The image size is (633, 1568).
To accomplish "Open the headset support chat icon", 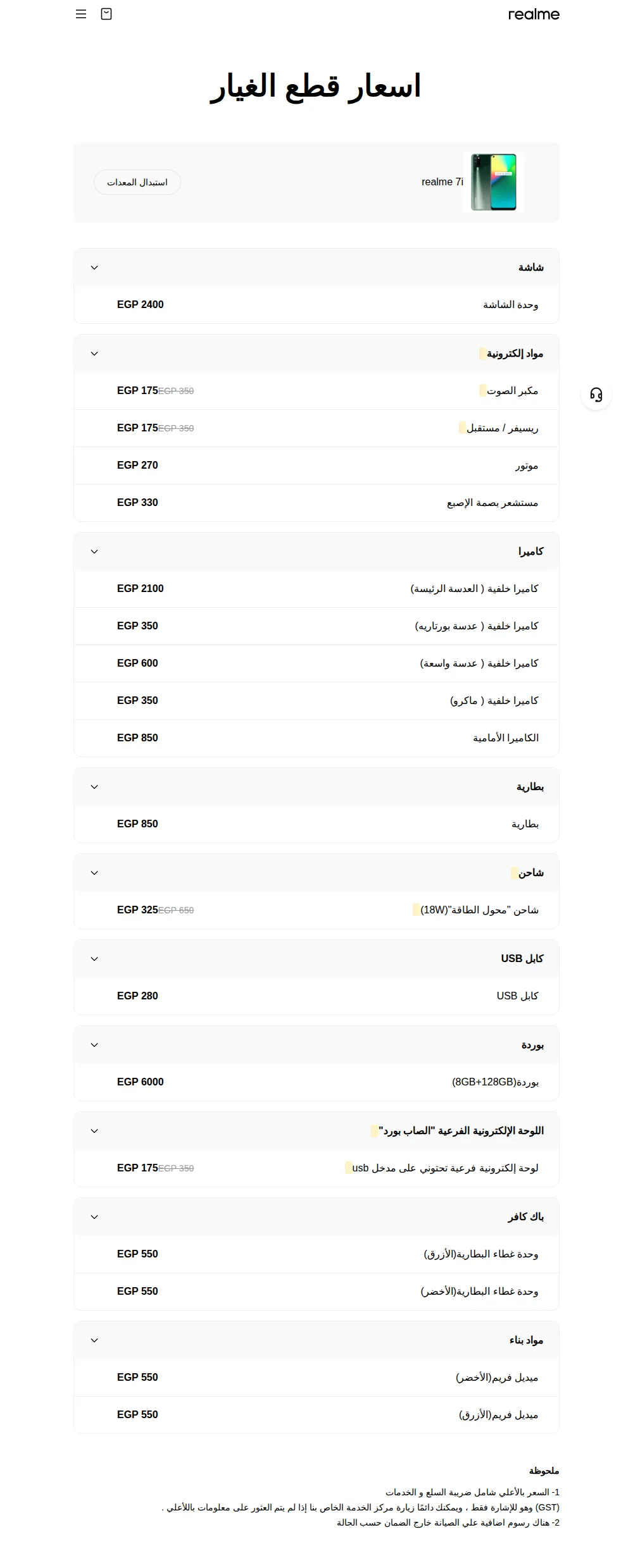I will pos(596,395).
